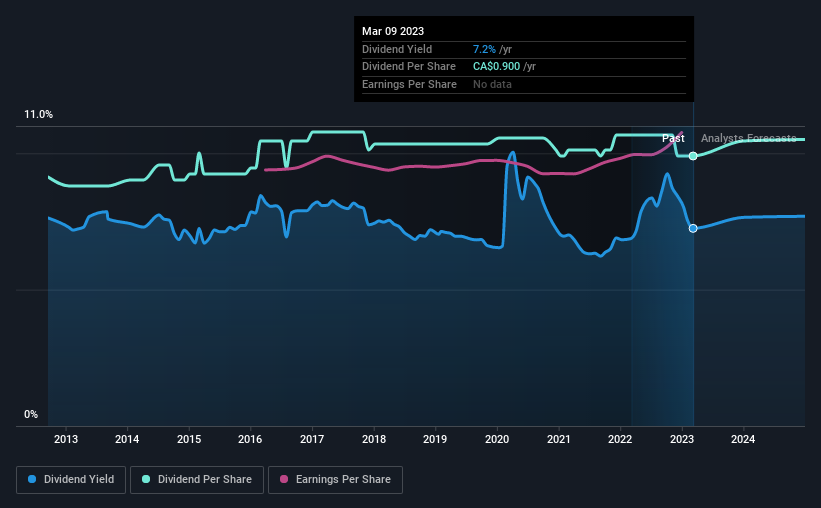
Task: Click the 2018 x-axis label
Action: click(x=374, y=439)
